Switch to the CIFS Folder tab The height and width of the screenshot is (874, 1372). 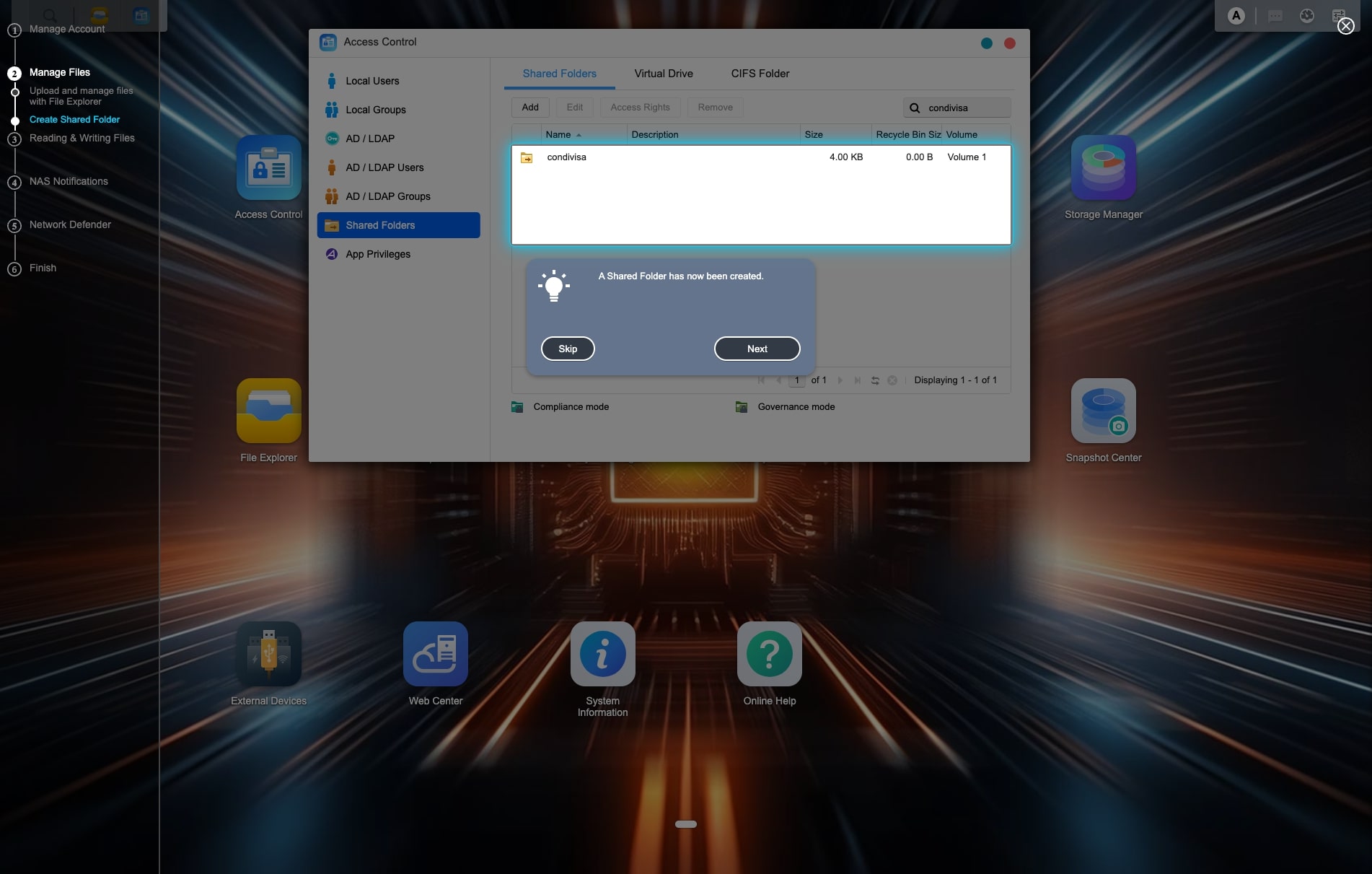click(760, 74)
